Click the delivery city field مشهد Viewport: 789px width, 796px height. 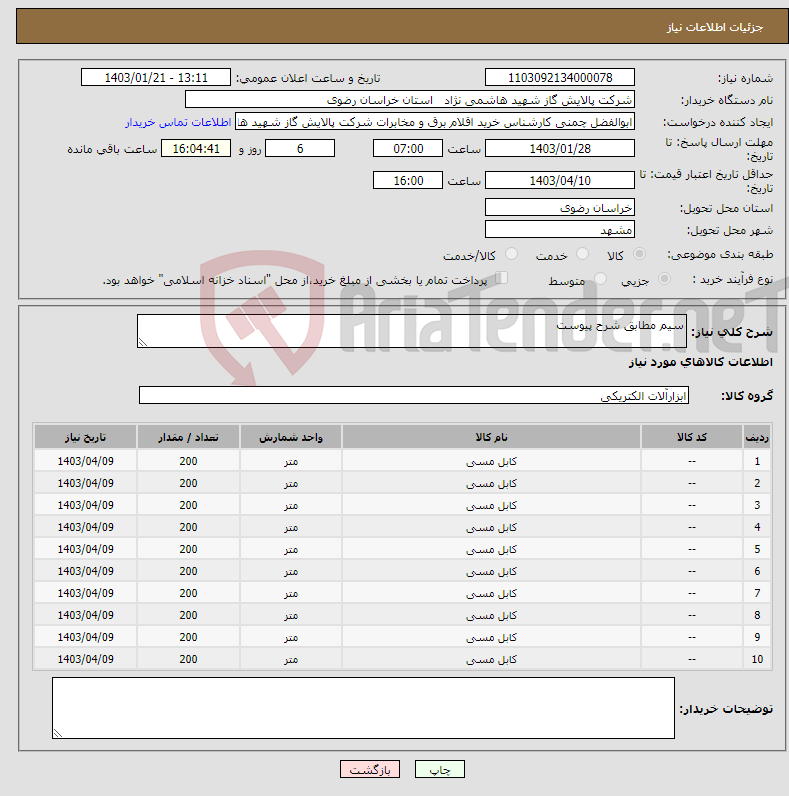[560, 229]
